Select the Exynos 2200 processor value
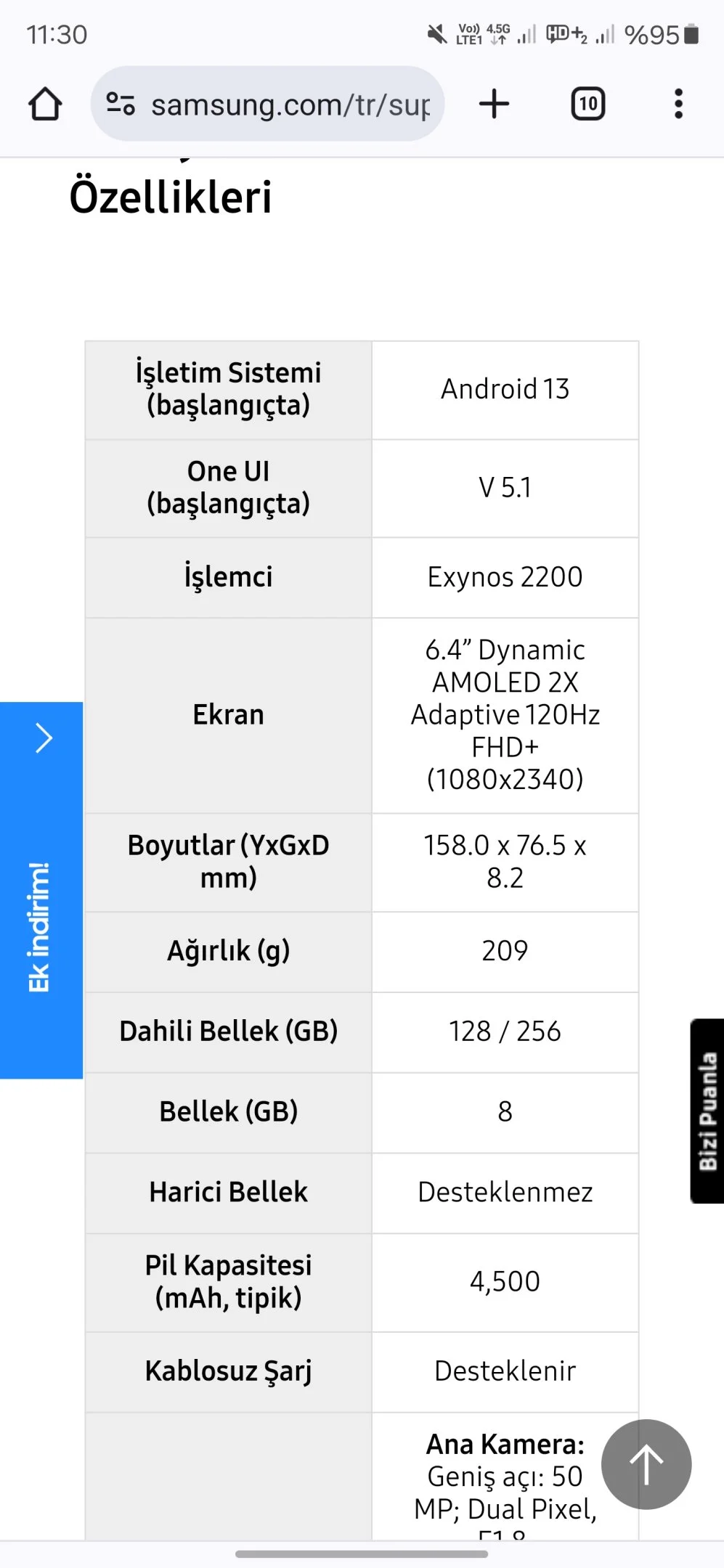This screenshot has height=1568, width=724. [x=505, y=577]
